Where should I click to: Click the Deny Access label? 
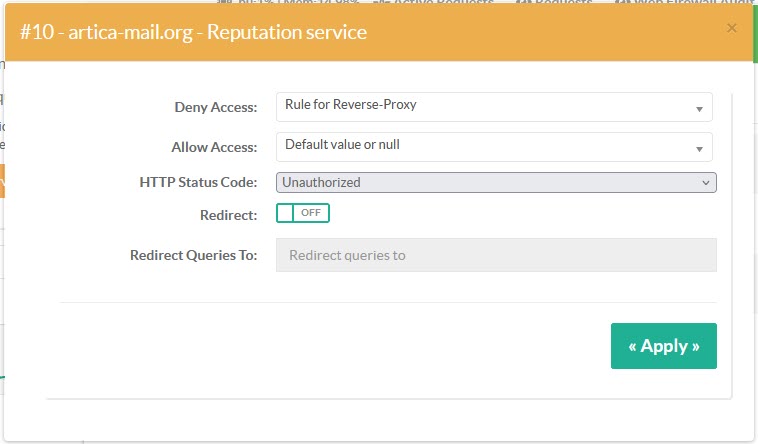216,107
